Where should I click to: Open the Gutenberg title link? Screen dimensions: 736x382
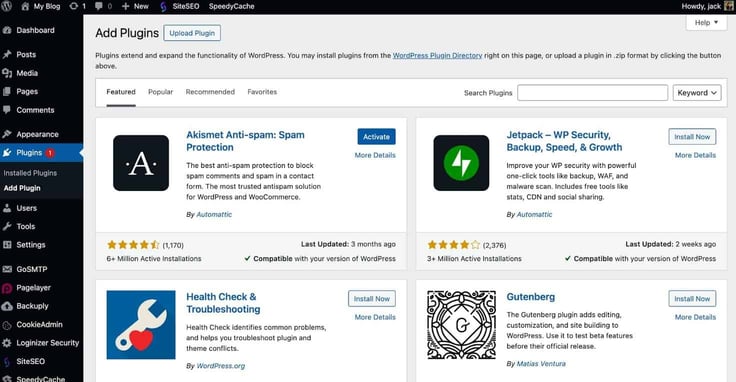click(530, 297)
